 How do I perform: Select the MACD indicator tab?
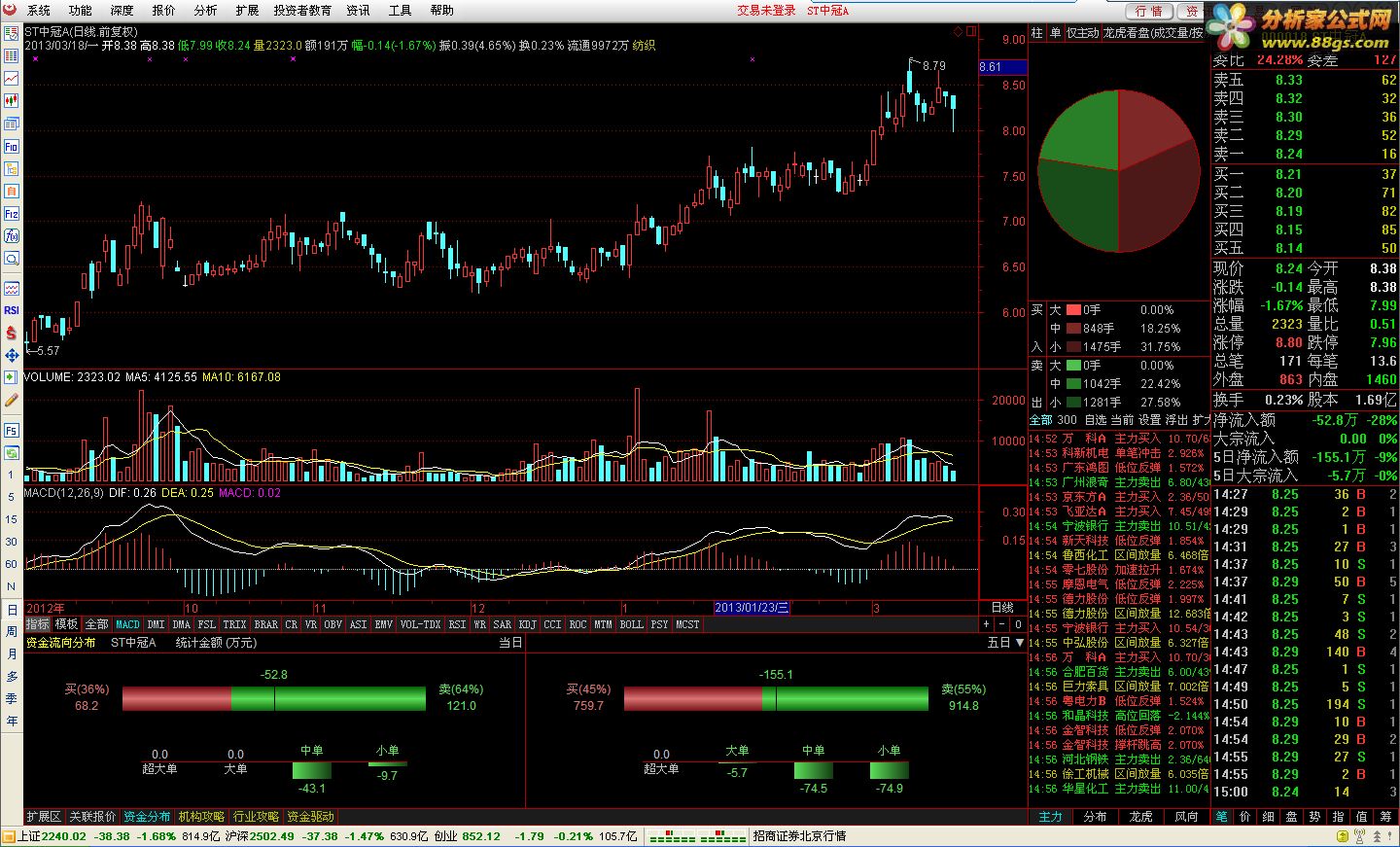point(128,624)
